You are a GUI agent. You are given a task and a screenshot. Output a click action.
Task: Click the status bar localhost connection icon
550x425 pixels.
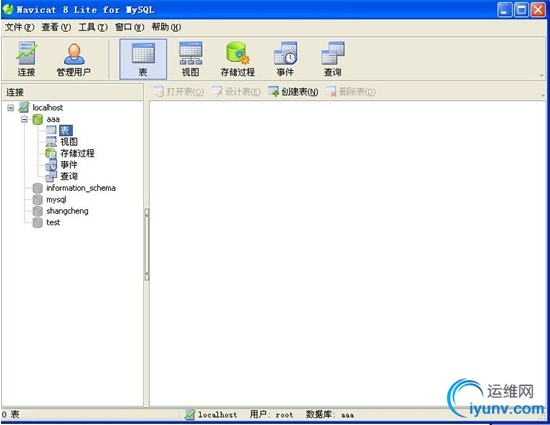(x=189, y=414)
